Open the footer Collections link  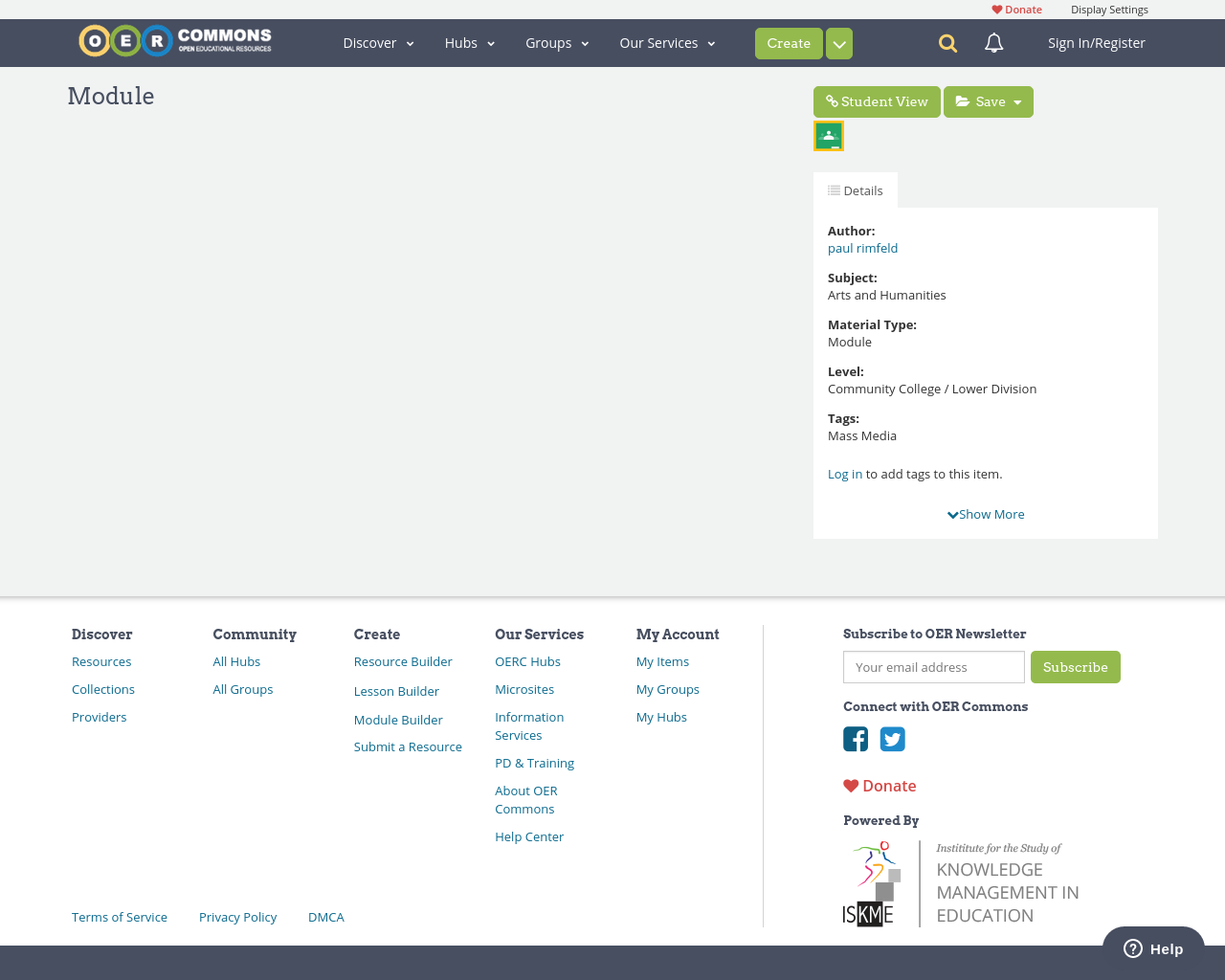[103, 689]
